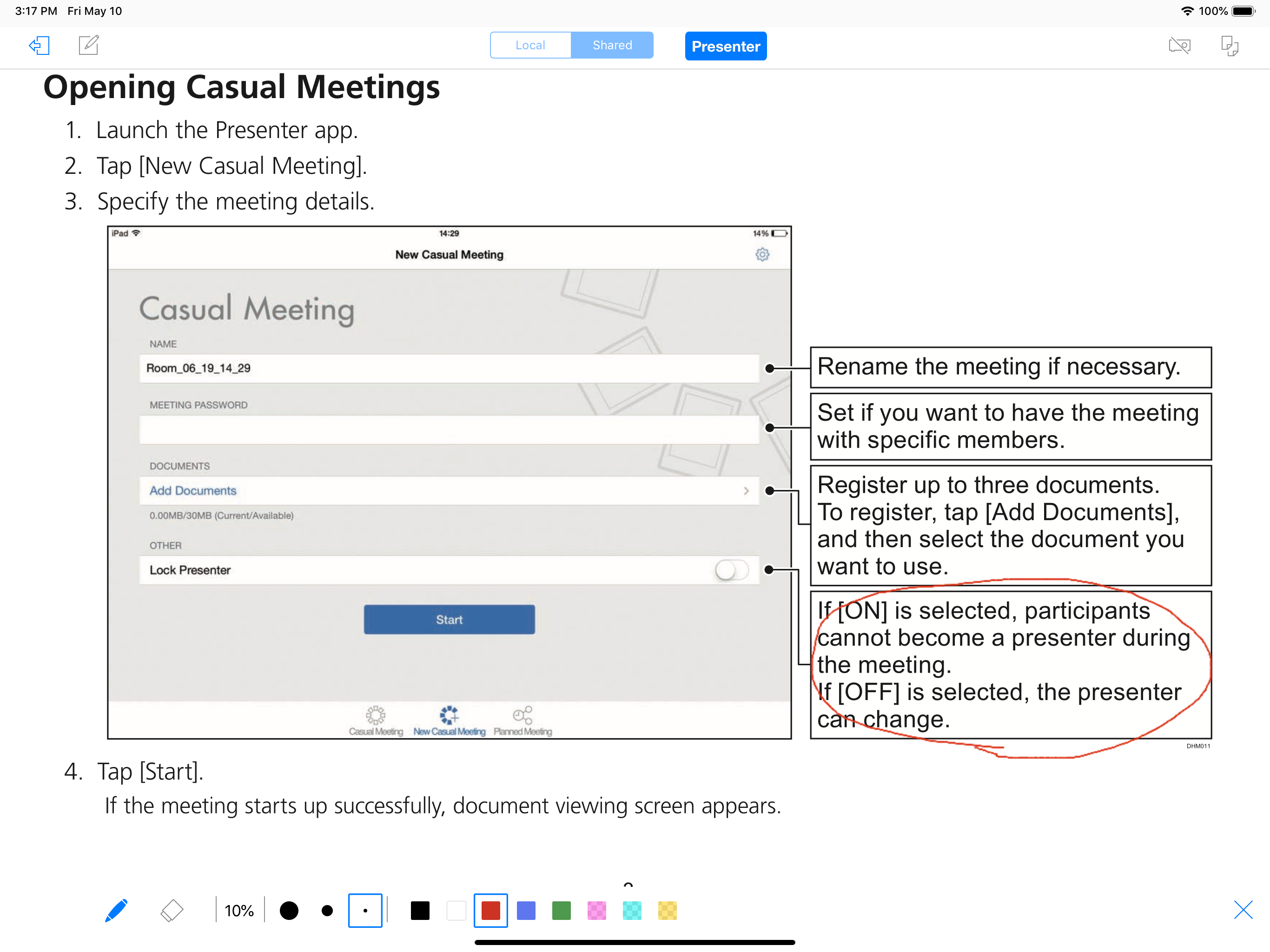The width and height of the screenshot is (1270, 952).
Task: Pick the yellow highlighter swatch
Action: pos(667,911)
